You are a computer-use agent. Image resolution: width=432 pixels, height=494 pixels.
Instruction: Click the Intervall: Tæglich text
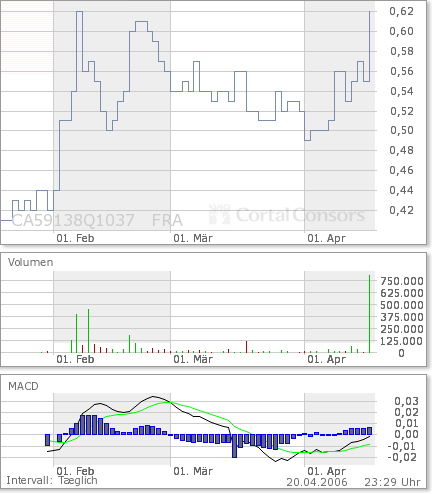[x=52, y=480]
